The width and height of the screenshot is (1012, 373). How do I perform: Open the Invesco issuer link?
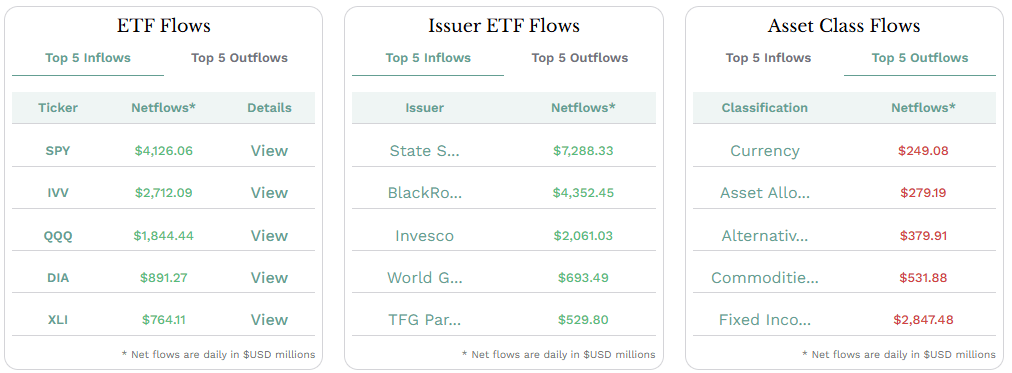tap(425, 236)
